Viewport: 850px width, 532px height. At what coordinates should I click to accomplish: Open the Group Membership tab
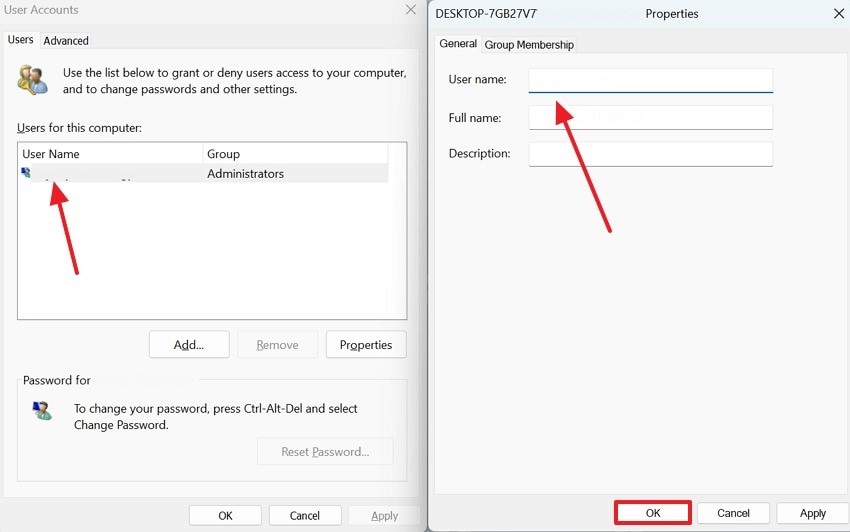[529, 44]
